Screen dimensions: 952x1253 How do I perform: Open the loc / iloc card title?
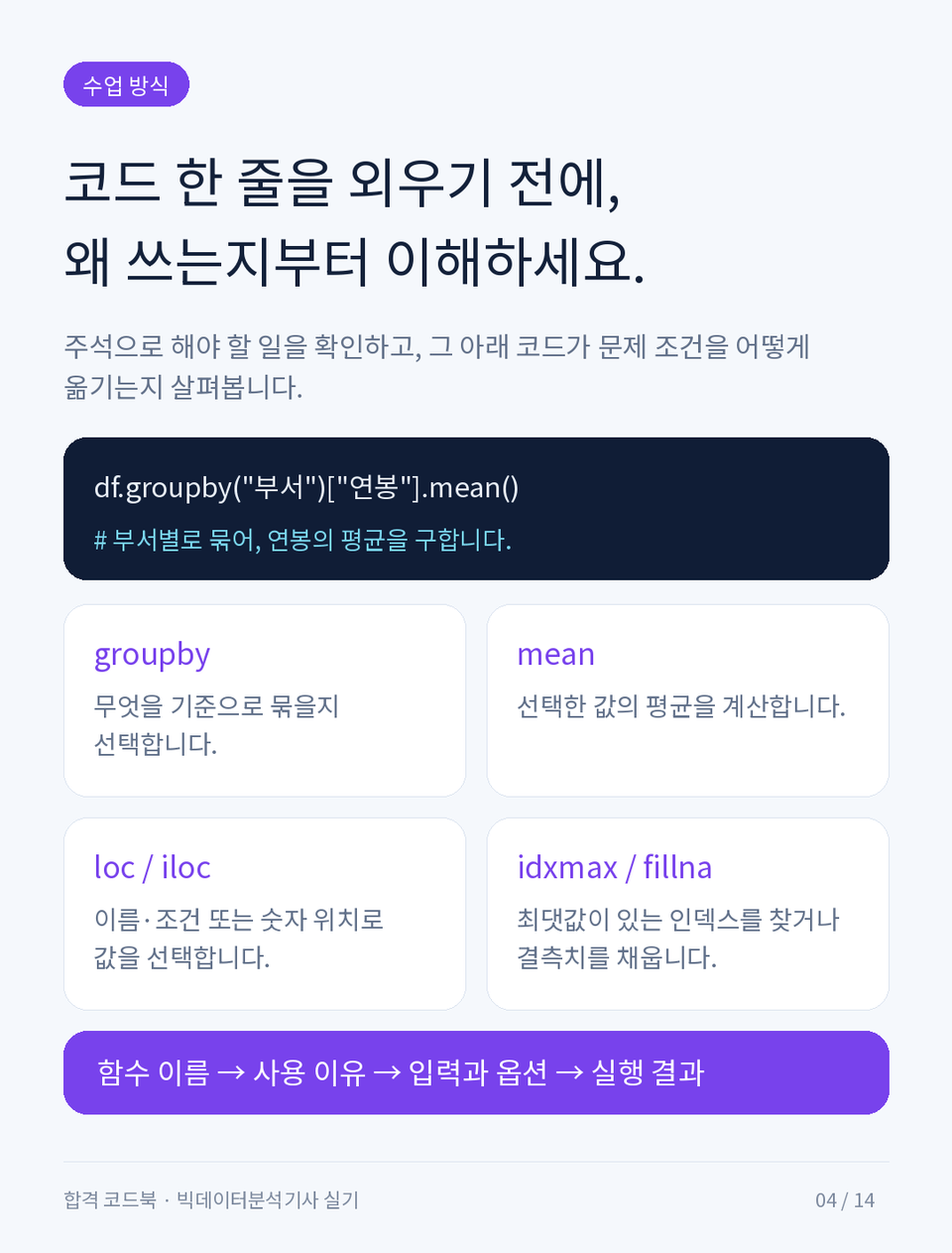pyautogui.click(x=152, y=867)
